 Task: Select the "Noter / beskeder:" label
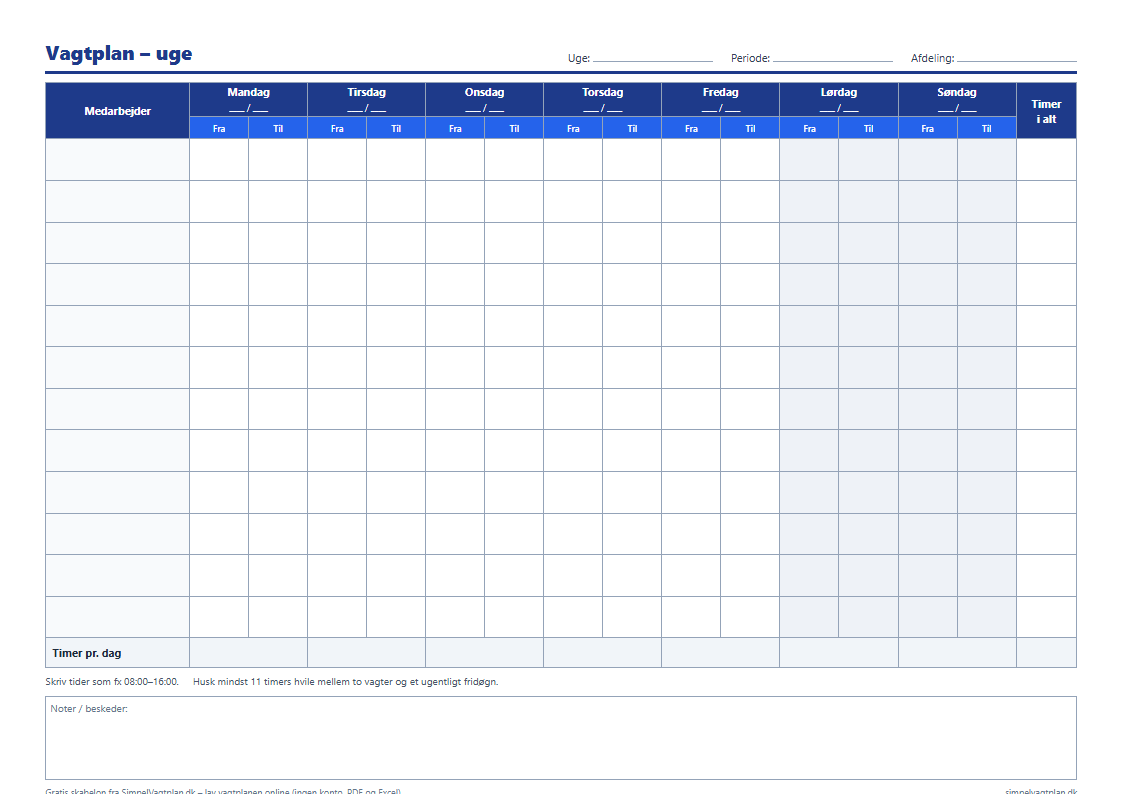pos(89,709)
